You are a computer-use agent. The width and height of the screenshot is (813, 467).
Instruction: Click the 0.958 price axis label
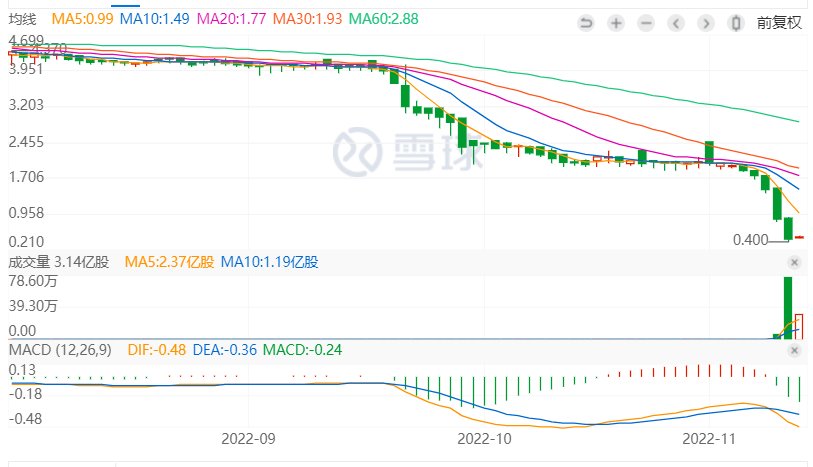(x=26, y=213)
